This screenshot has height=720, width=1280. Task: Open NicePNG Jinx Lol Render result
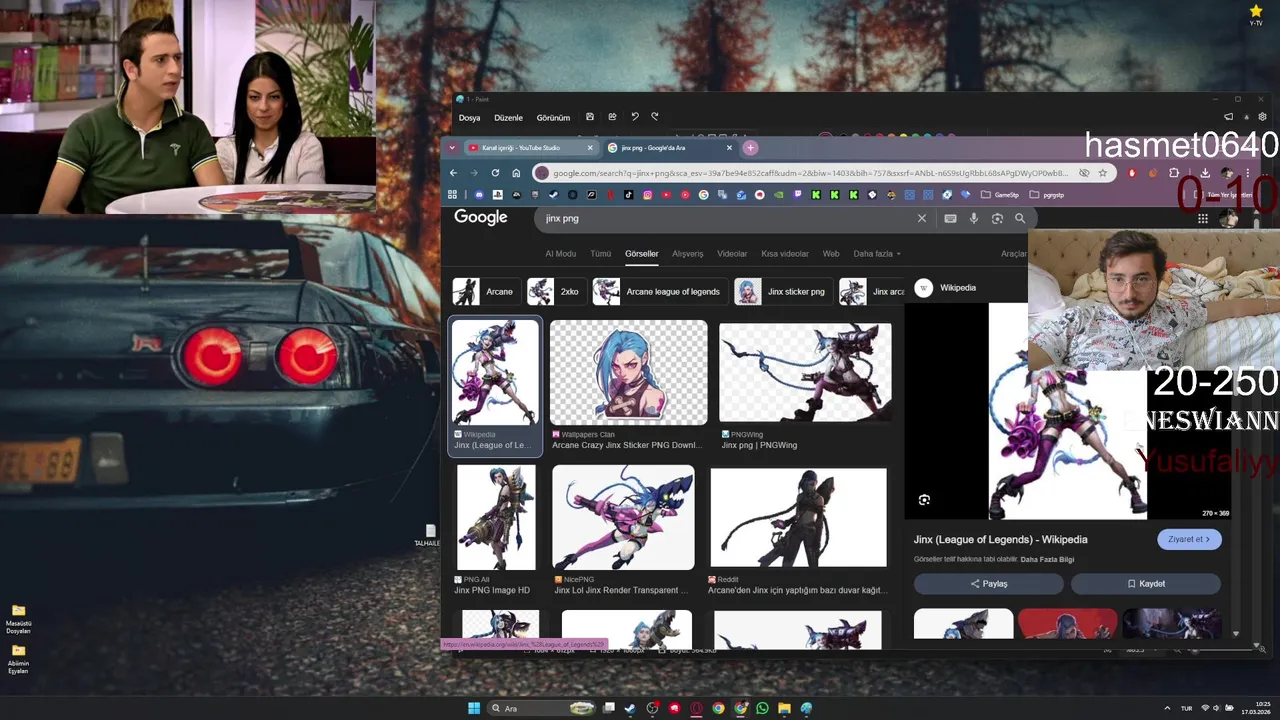coord(623,517)
